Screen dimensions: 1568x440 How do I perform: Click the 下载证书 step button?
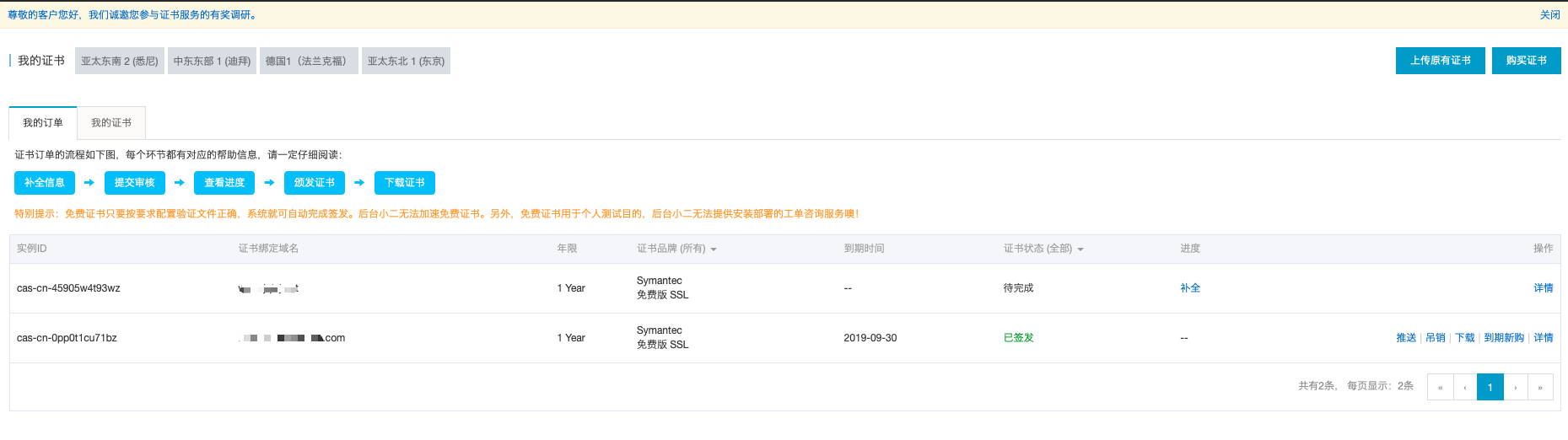(405, 183)
